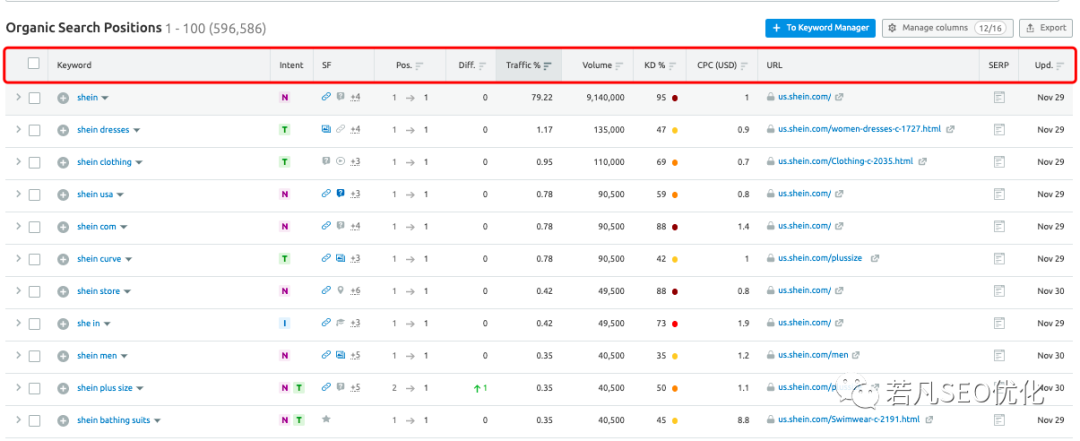
Task: Click the add-keyword plus icon beside shein
Action: 63,98
